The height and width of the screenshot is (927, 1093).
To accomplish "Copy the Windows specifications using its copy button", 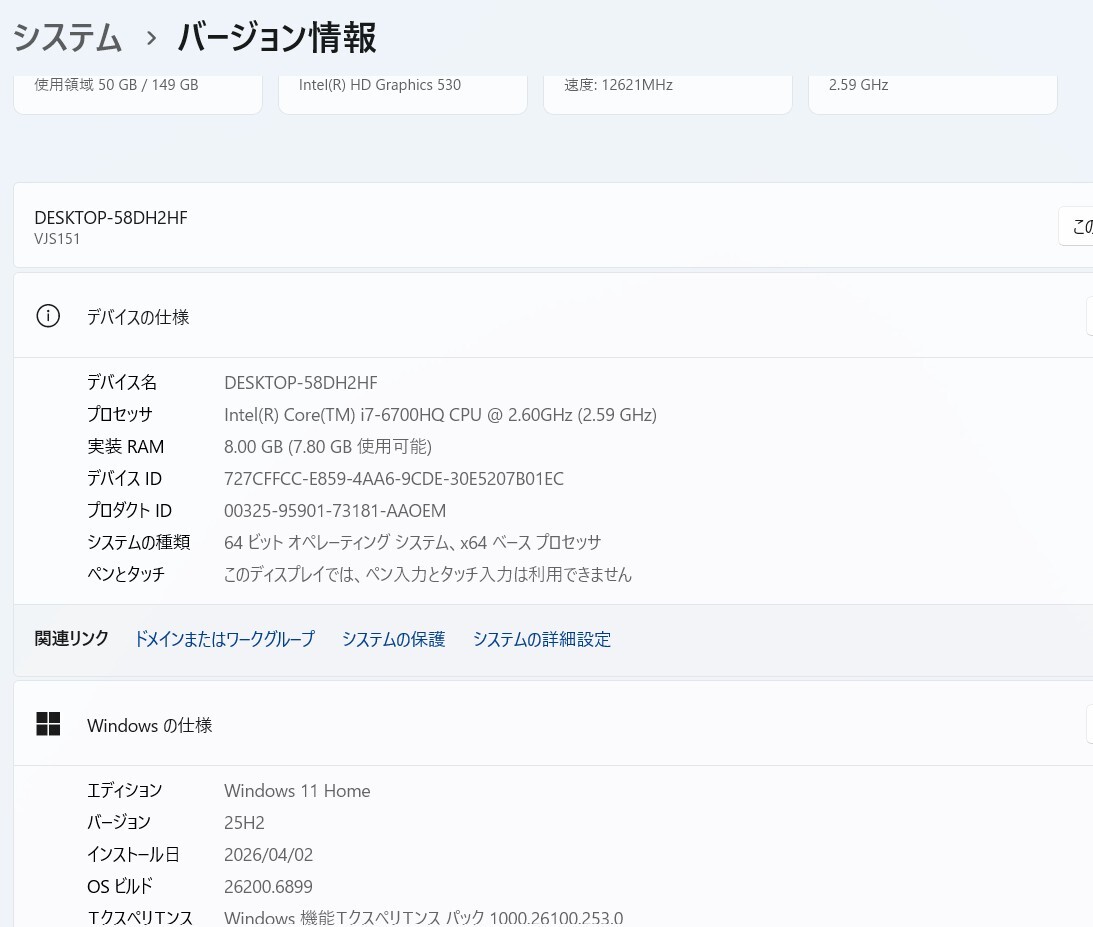I will 1088,724.
